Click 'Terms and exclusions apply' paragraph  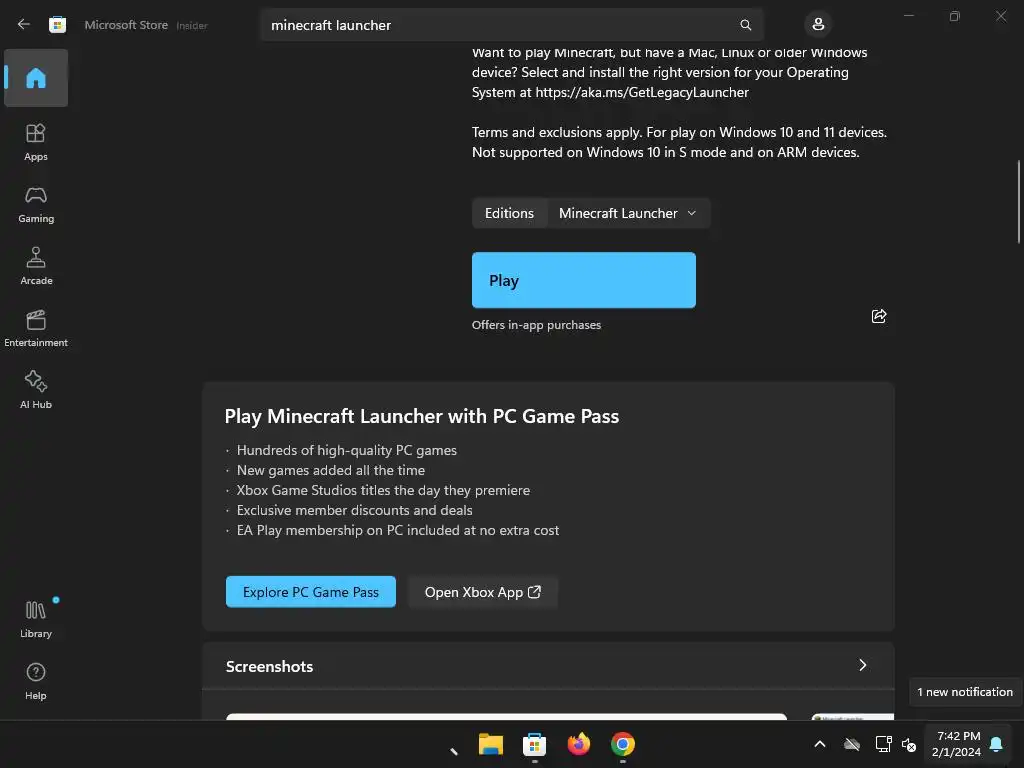point(679,142)
